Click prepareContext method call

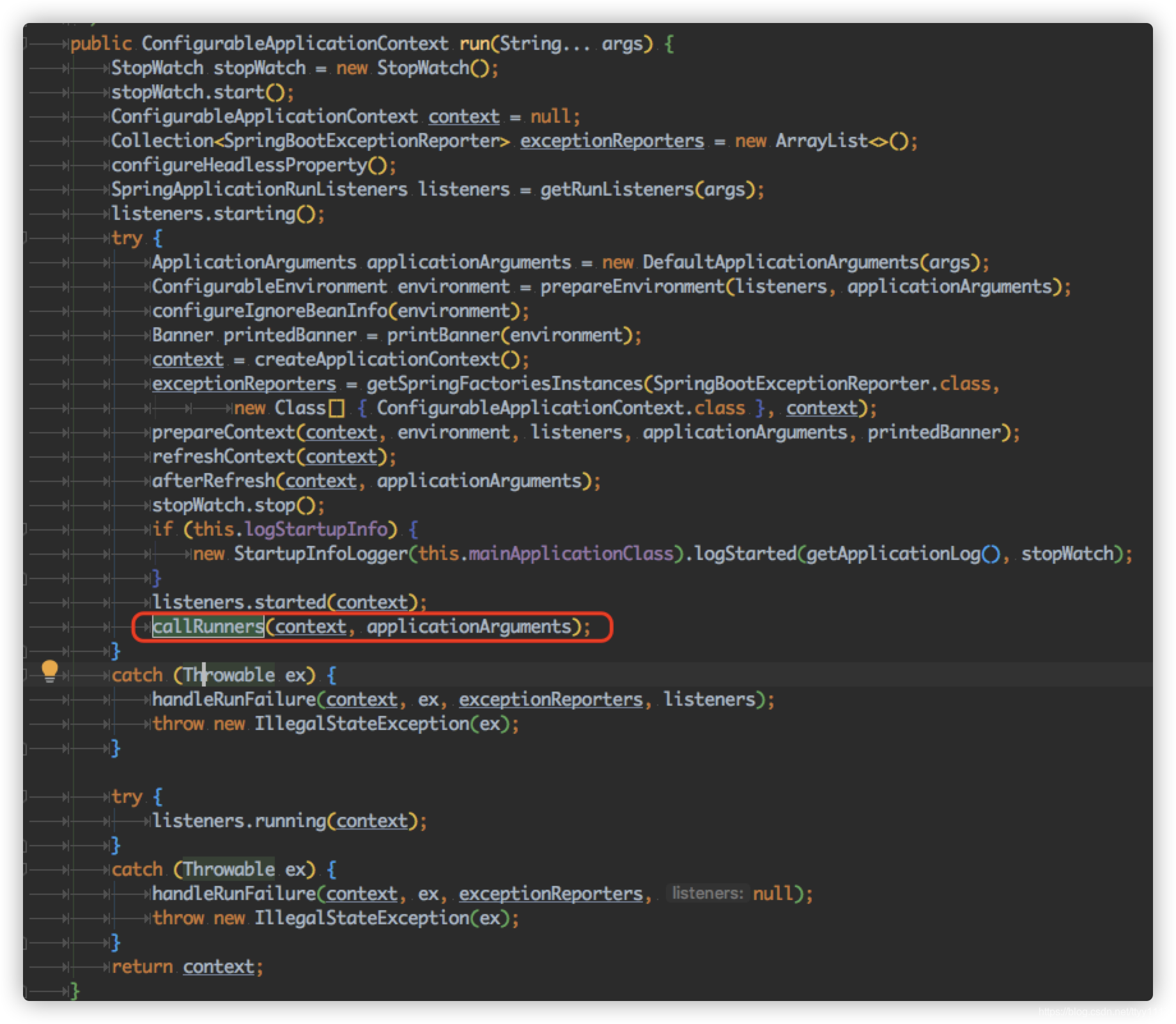[x=224, y=432]
